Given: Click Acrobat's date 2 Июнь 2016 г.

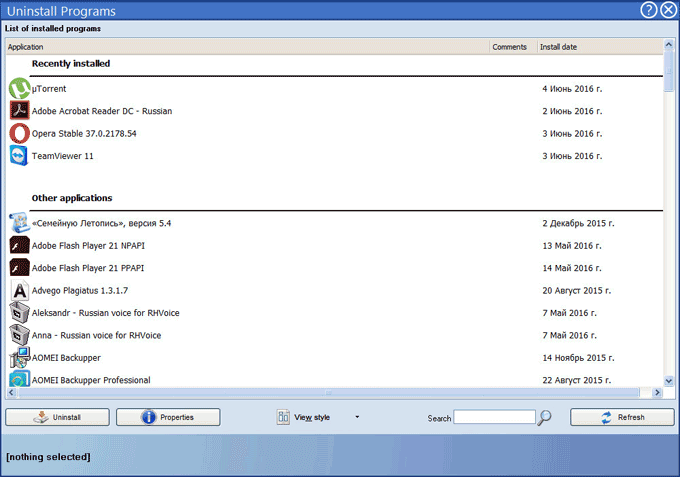Looking at the screenshot, I should pyautogui.click(x=572, y=111).
